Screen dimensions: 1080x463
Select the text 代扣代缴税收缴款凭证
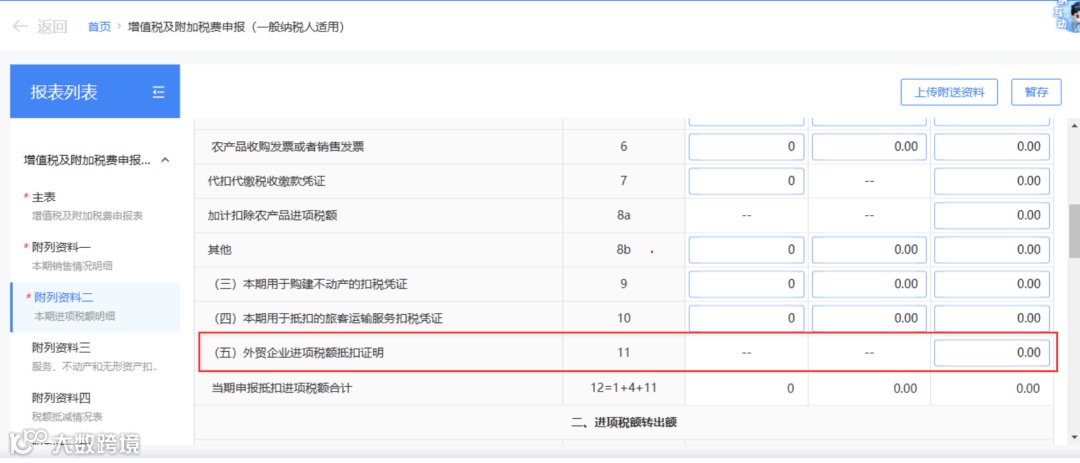(x=267, y=181)
